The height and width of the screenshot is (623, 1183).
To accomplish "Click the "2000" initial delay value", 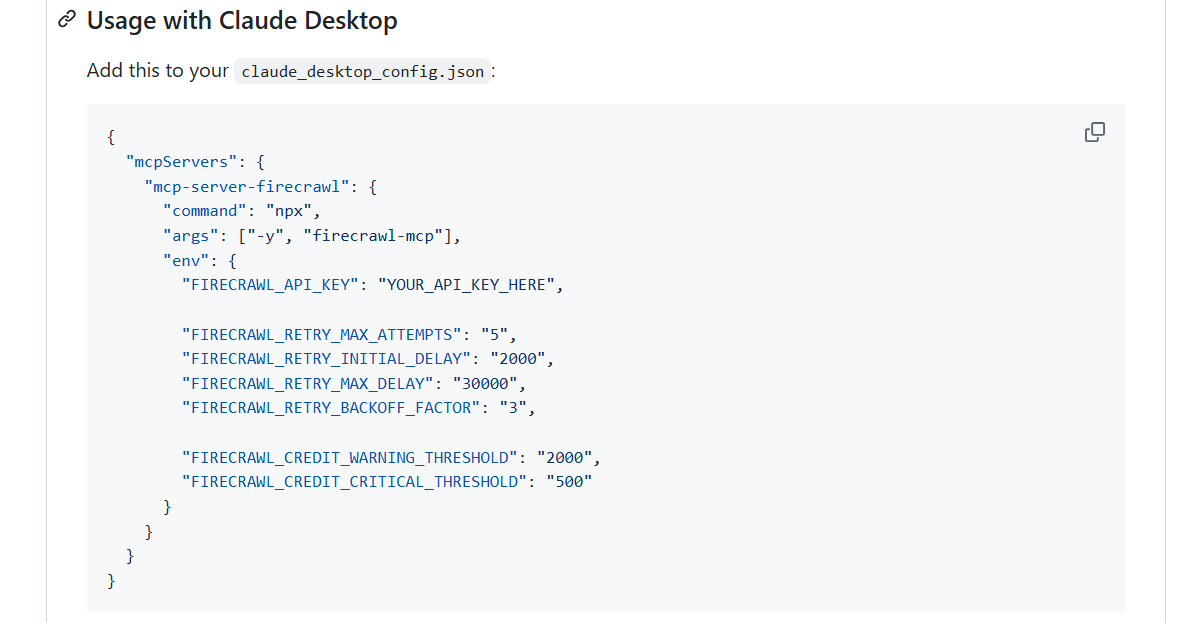I will point(517,359).
